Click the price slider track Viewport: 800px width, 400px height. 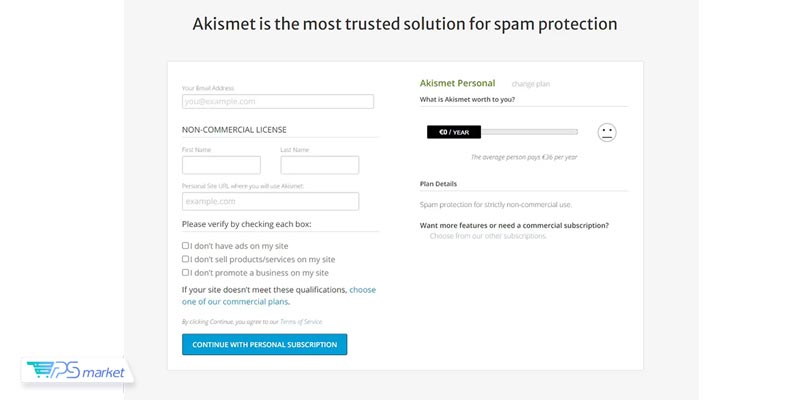coord(529,132)
